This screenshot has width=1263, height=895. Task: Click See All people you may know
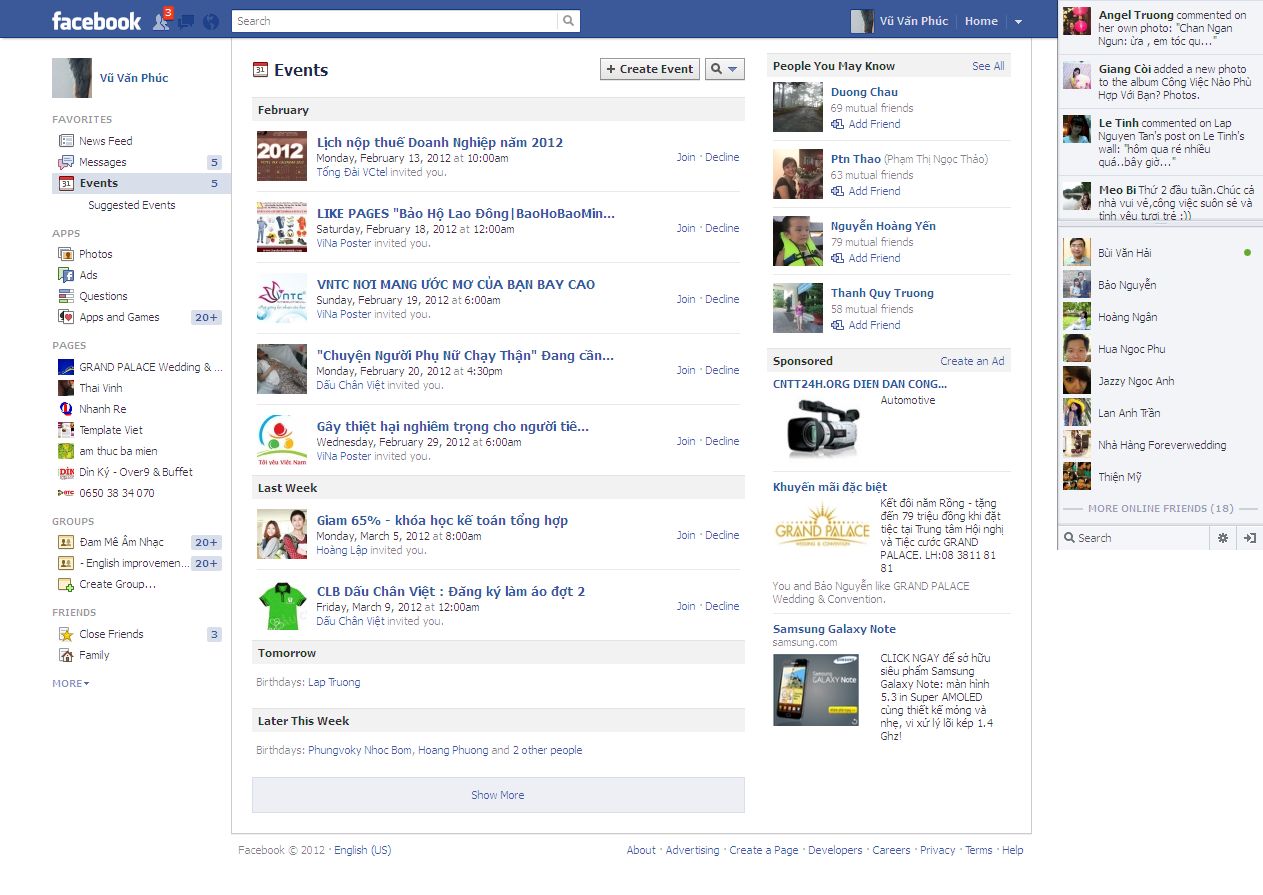(x=988, y=66)
